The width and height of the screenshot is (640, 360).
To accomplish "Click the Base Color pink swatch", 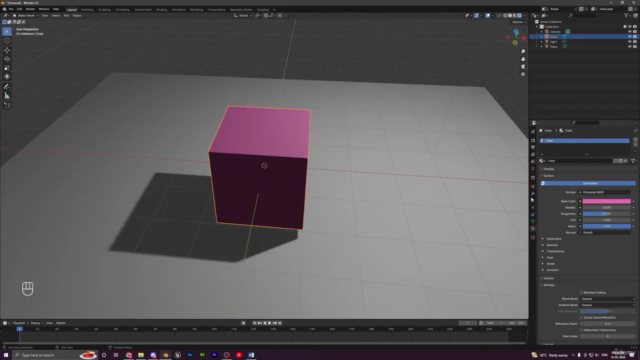I will (606, 201).
